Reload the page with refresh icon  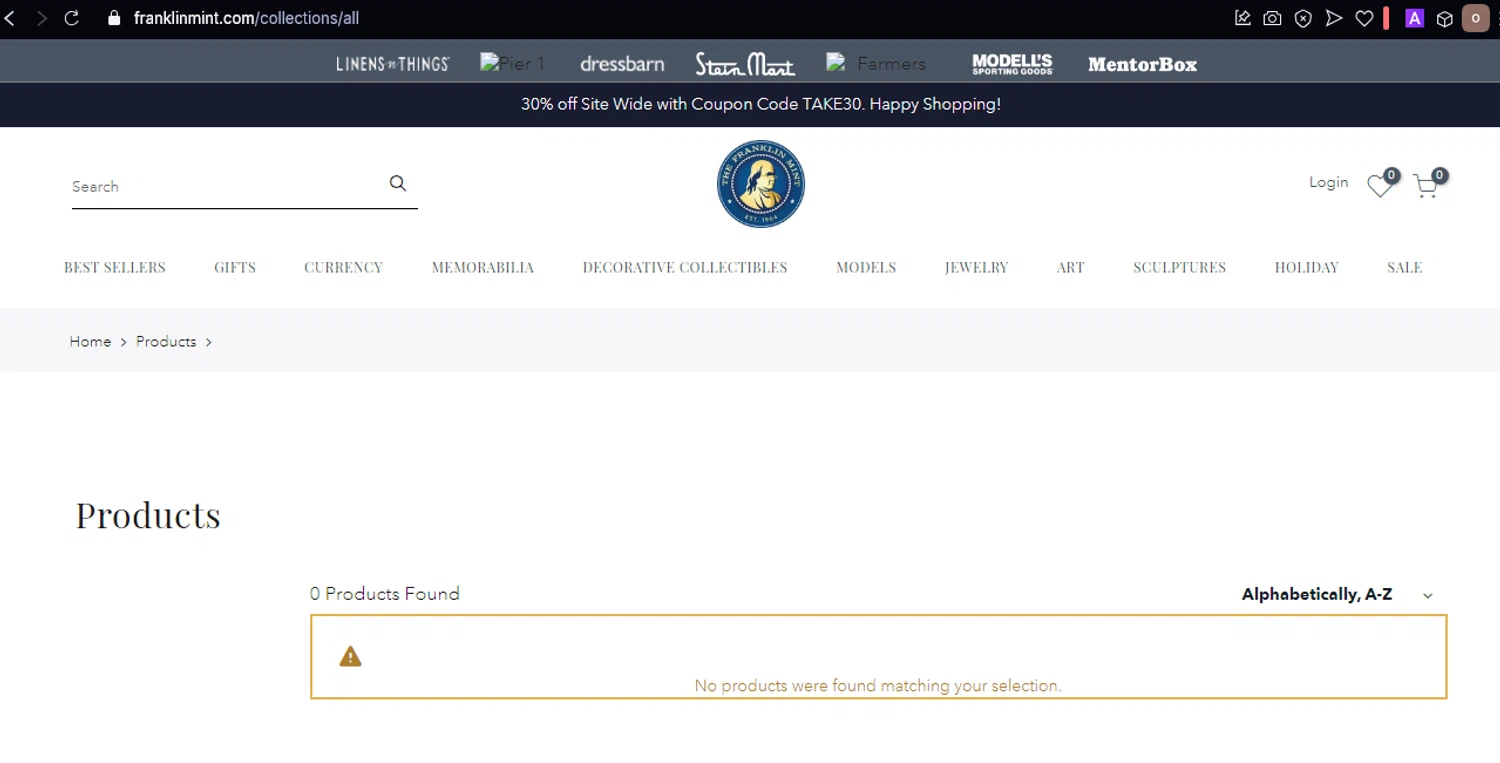pos(72,18)
